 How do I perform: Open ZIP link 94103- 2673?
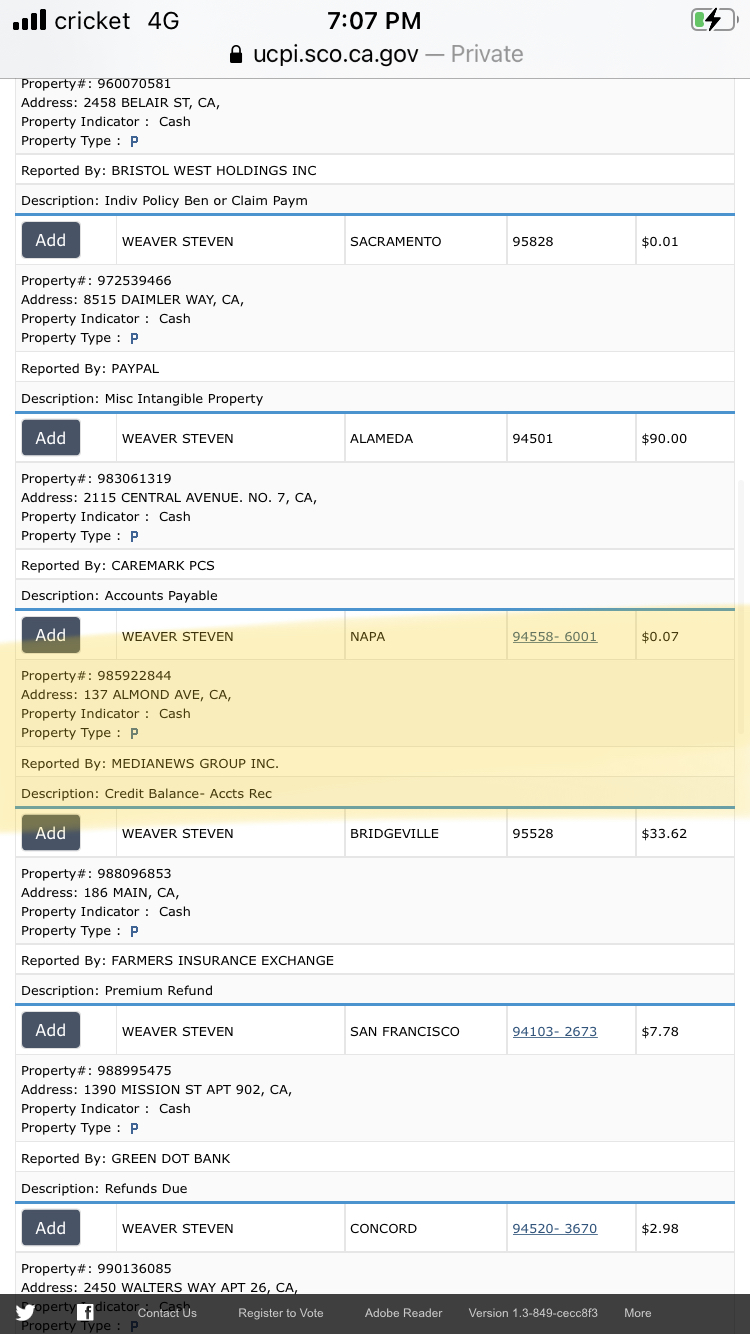555,1031
